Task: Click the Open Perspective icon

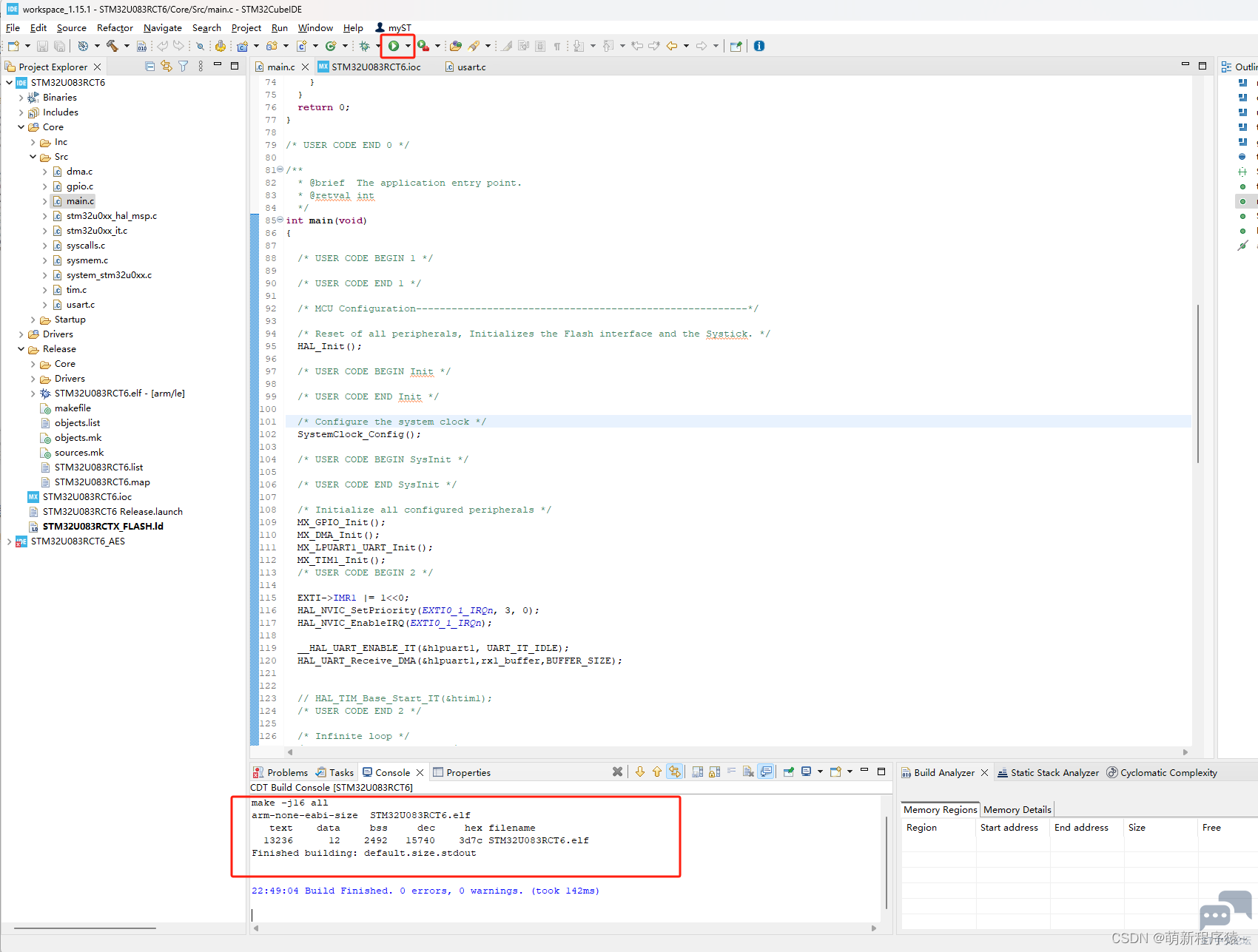Action: coord(736,46)
